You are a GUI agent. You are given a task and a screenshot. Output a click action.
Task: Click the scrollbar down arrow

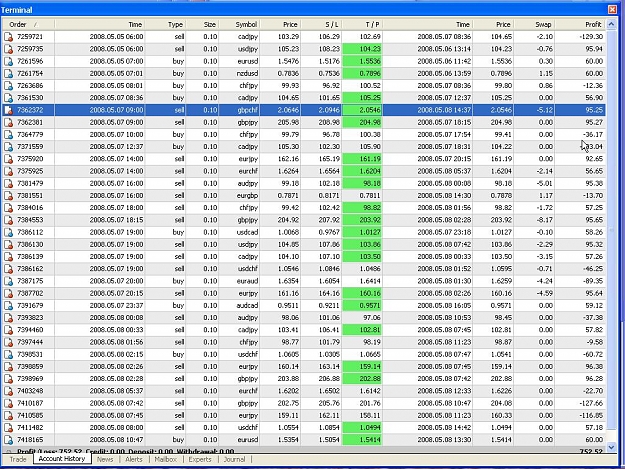pyautogui.click(x=611, y=447)
